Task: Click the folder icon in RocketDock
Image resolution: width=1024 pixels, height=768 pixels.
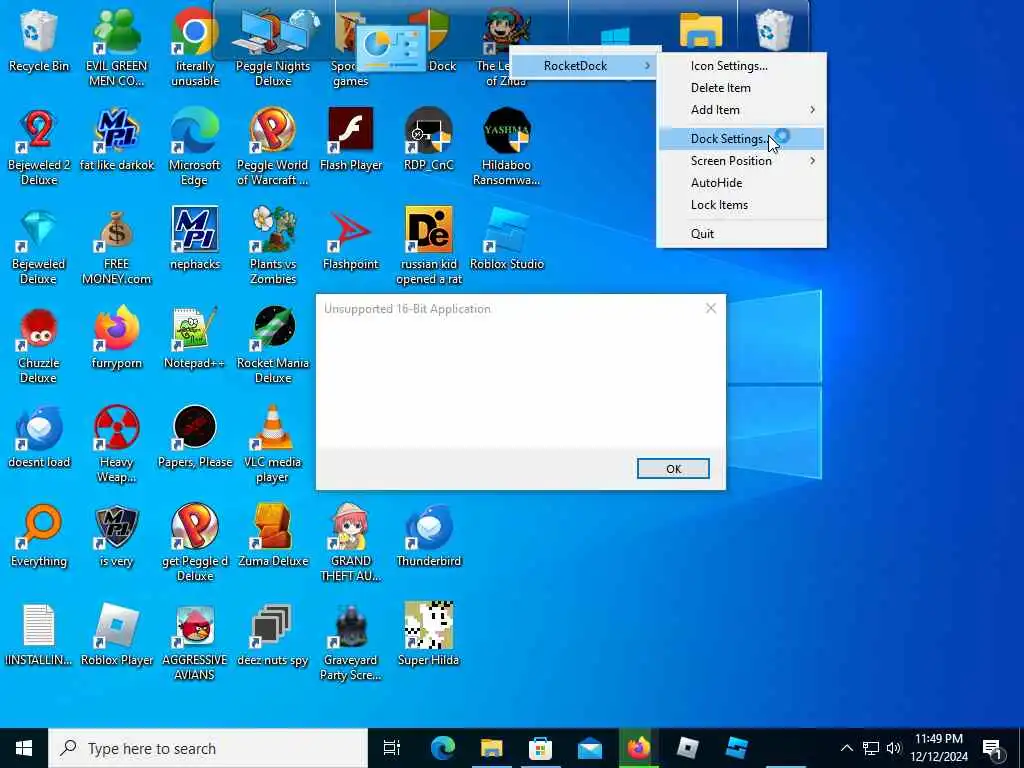Action: point(701,29)
